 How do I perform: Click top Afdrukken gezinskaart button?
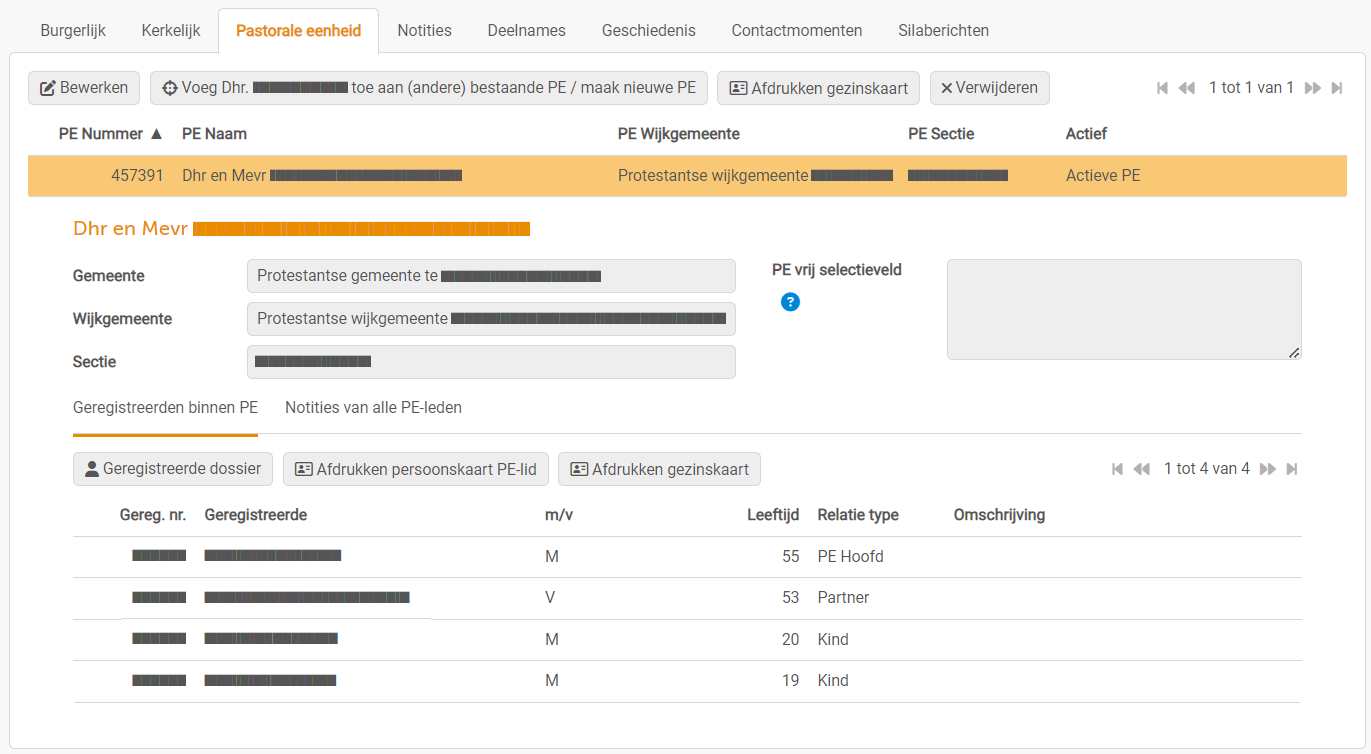coord(818,88)
